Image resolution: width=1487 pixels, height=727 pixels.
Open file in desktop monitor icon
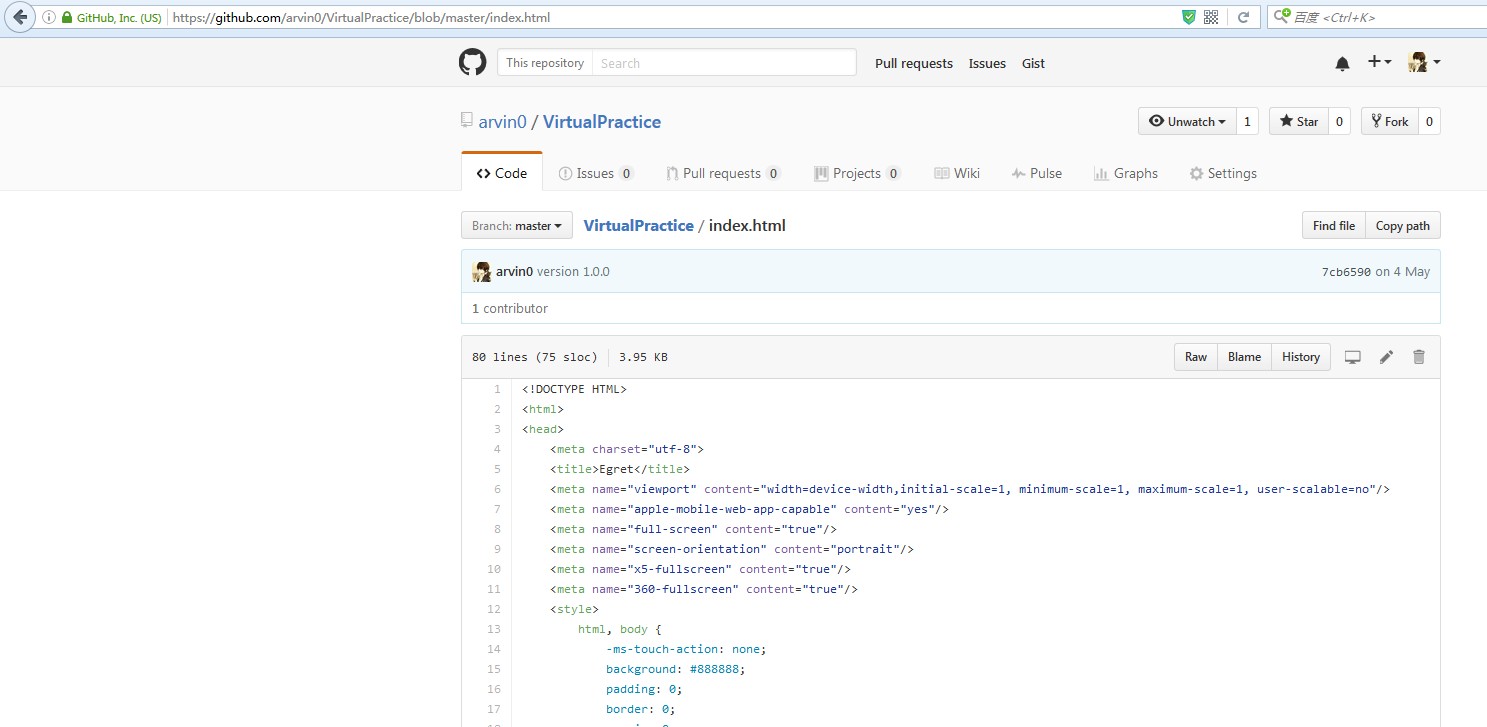(x=1353, y=357)
